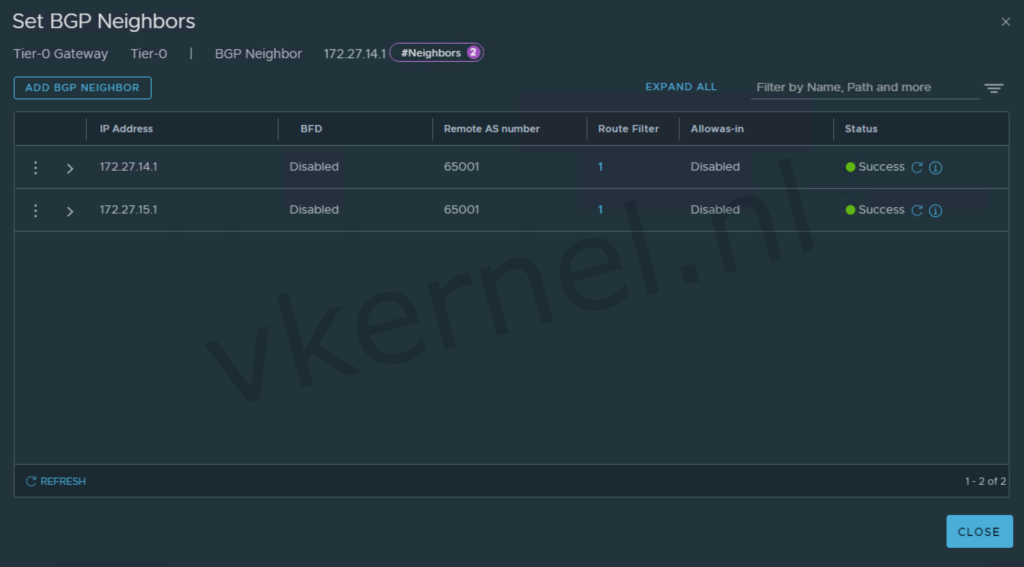Close dialog with the X icon
This screenshot has width=1024, height=567.
point(1005,22)
